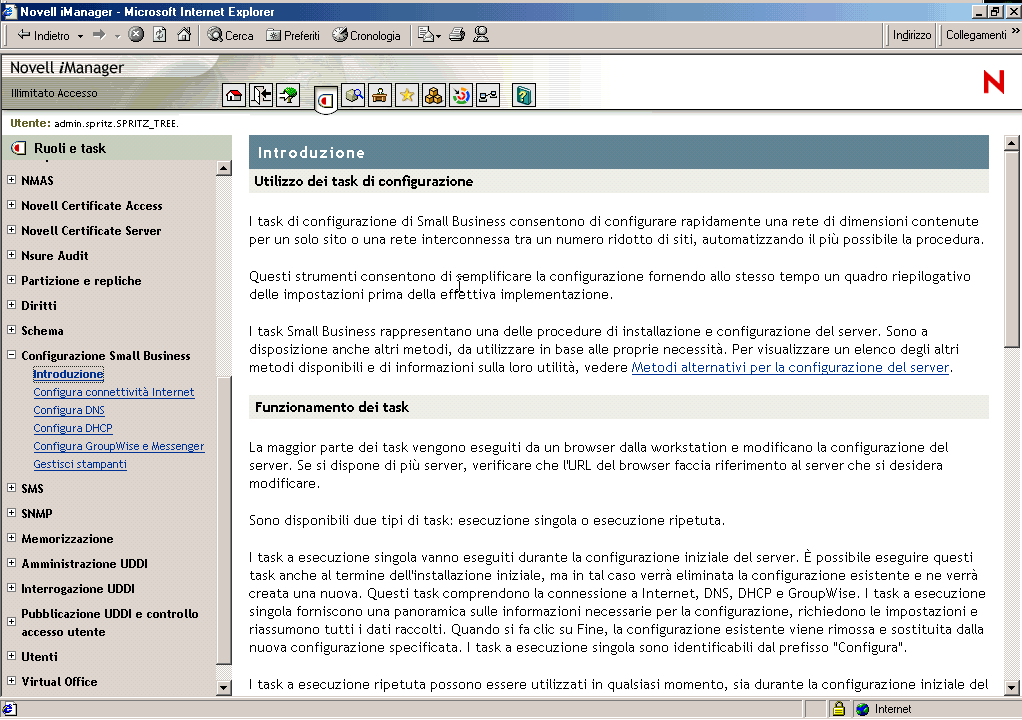Click scroll up arrow of roles panel
1022x720 pixels.
tap(224, 169)
